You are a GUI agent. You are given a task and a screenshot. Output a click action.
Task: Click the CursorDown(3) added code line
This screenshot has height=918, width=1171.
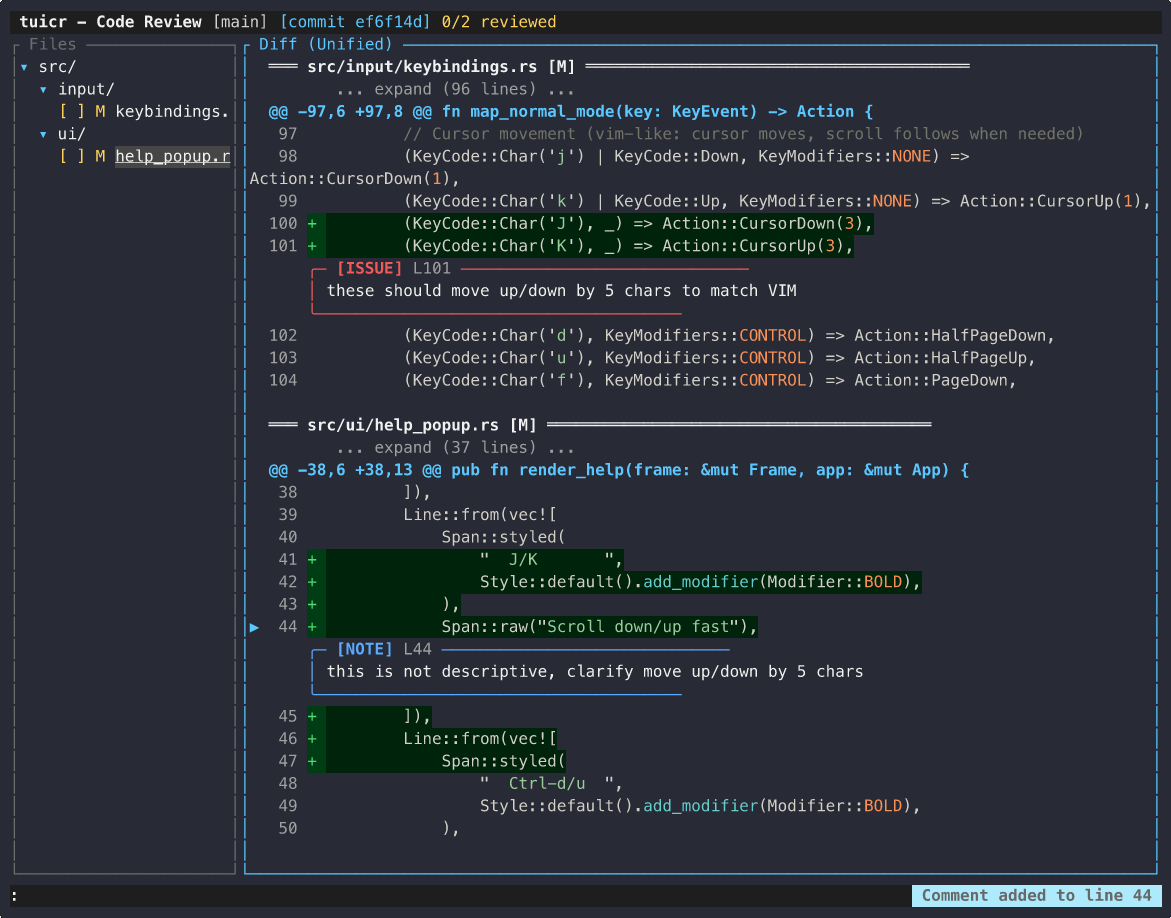(x=639, y=223)
